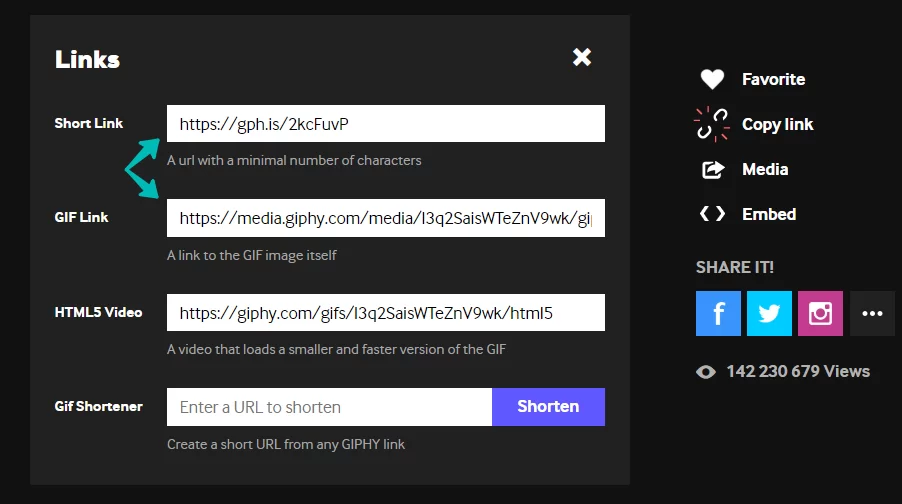This screenshot has width=902, height=504.
Task: Click the Media share arrow icon
Action: pos(713,169)
